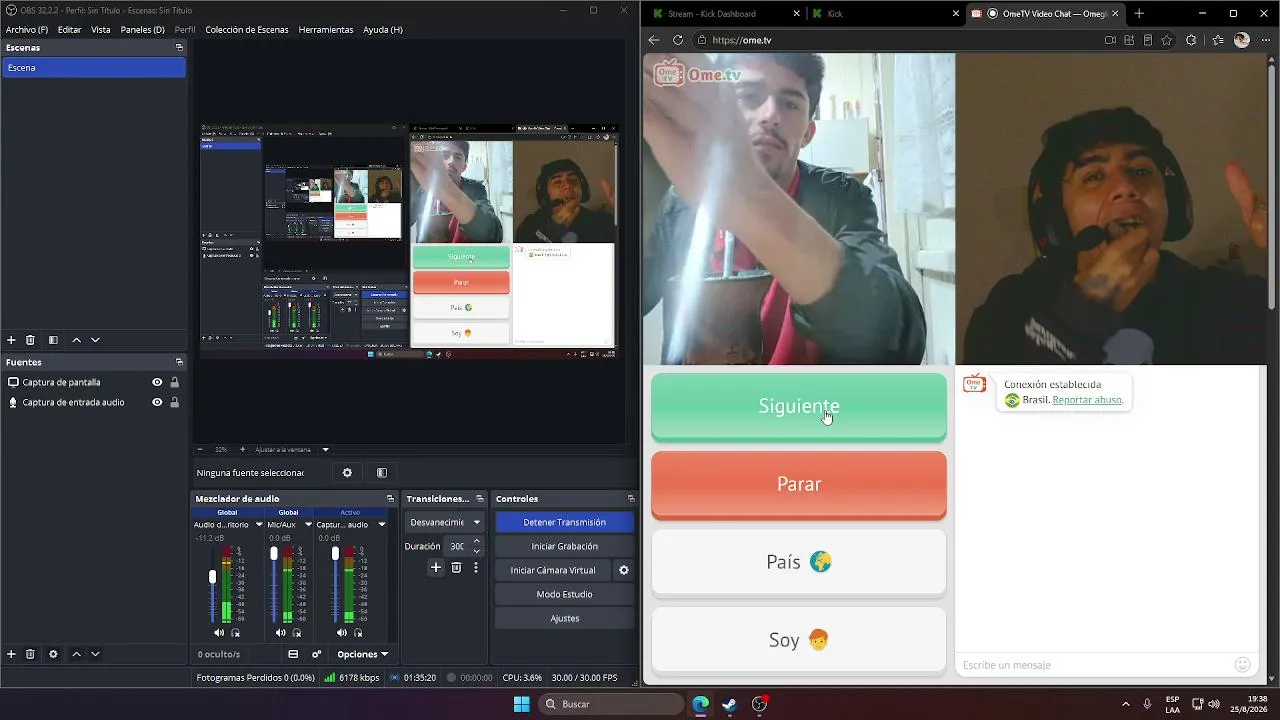This screenshot has width=1280, height=720.
Task: Open filters button beside source properties gear
Action: (x=382, y=473)
